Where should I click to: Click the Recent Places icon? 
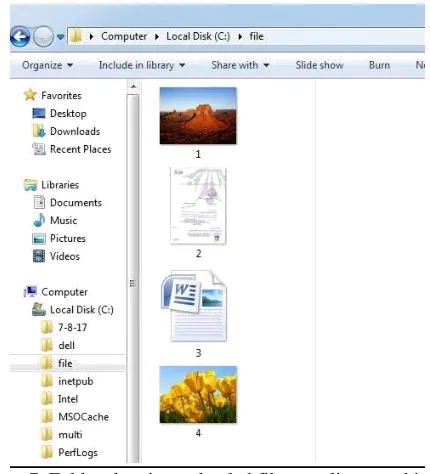pyautogui.click(x=39, y=149)
